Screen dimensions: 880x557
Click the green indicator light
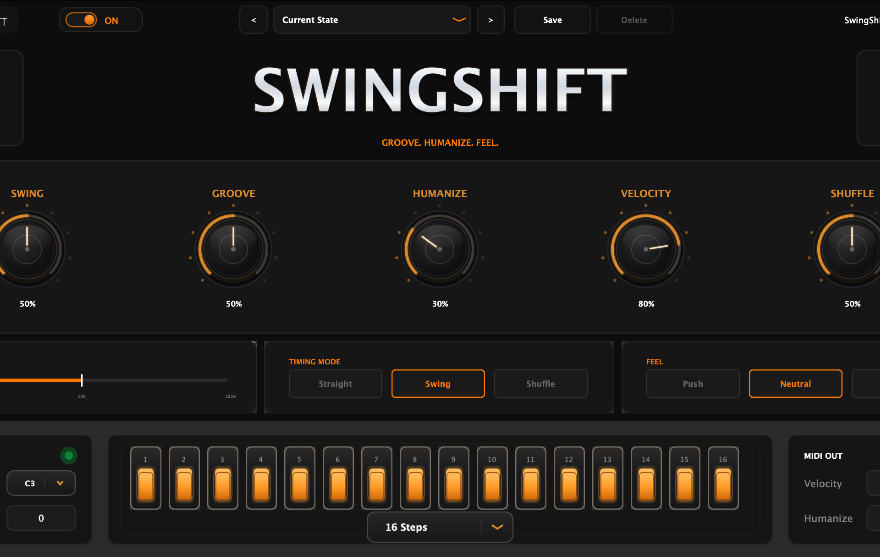(x=69, y=455)
